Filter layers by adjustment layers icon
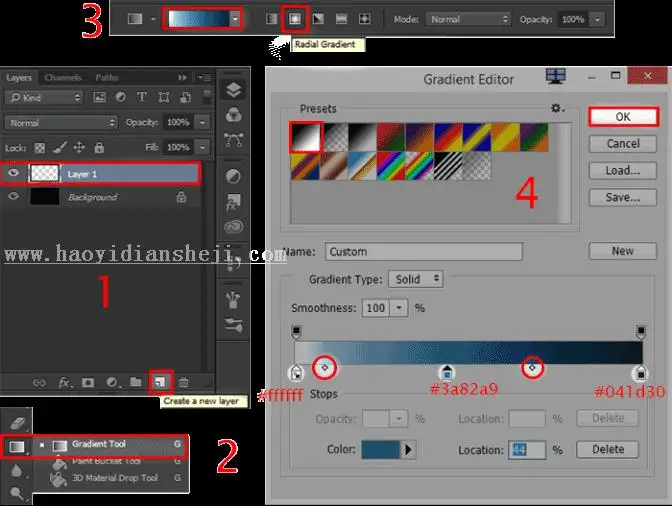This screenshot has height=506, width=672. (121, 97)
